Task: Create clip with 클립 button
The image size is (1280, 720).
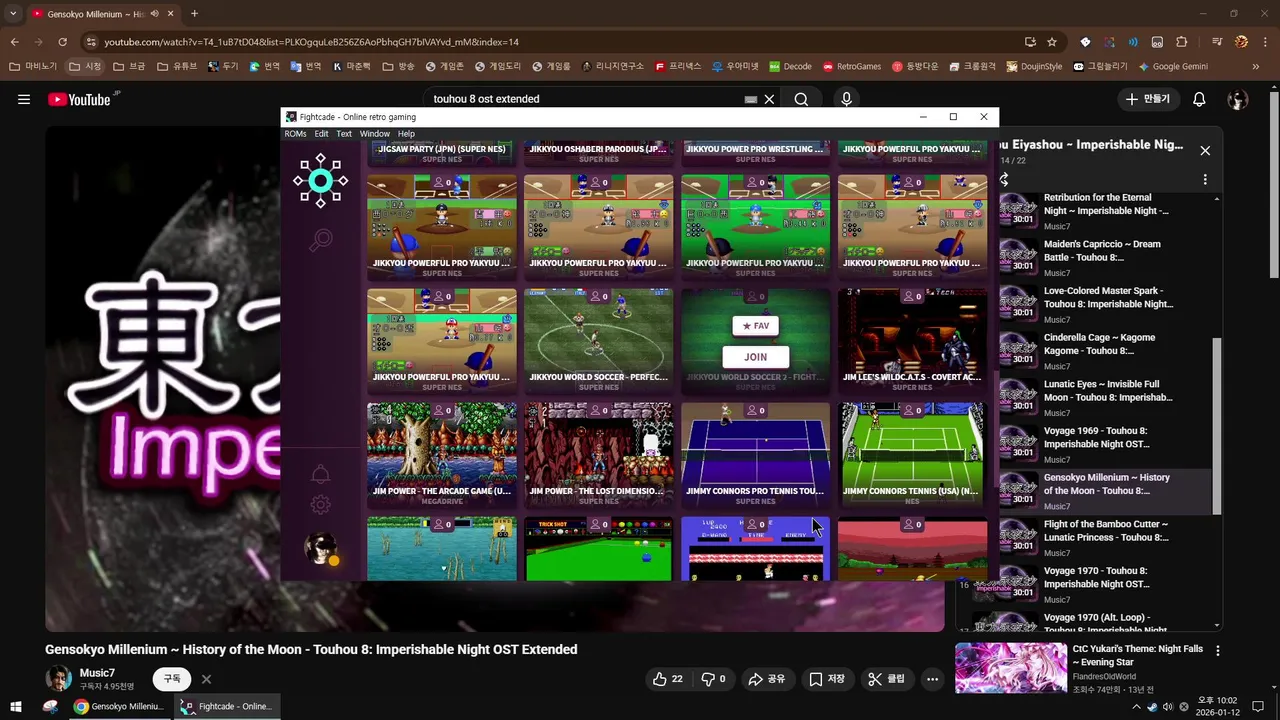Action: [x=887, y=679]
